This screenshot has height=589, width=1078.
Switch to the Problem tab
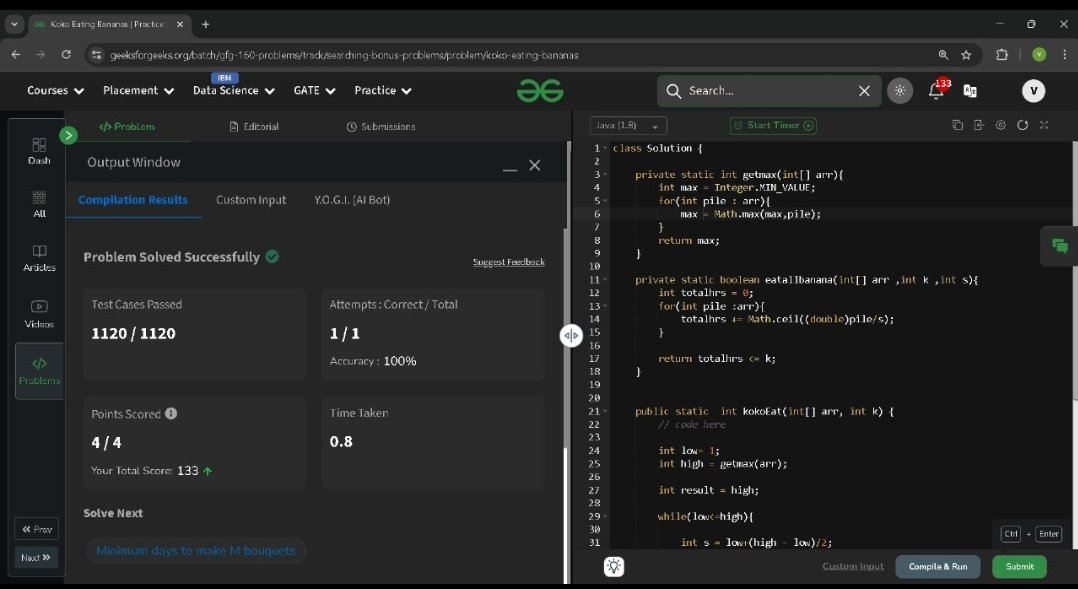pyautogui.click(x=127, y=126)
